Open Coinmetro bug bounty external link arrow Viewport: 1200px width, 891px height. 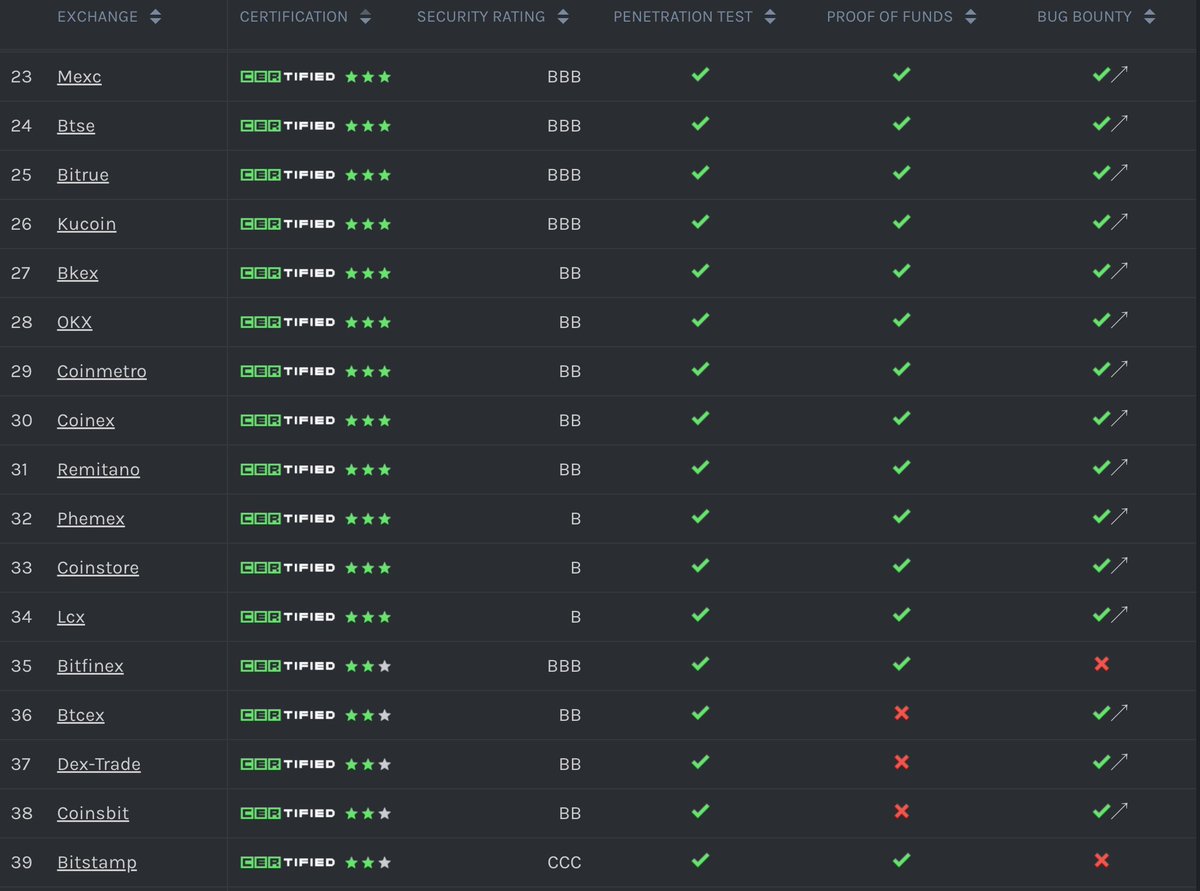click(1120, 369)
